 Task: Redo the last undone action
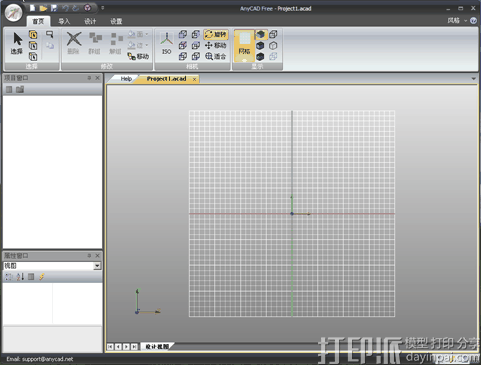pos(76,8)
